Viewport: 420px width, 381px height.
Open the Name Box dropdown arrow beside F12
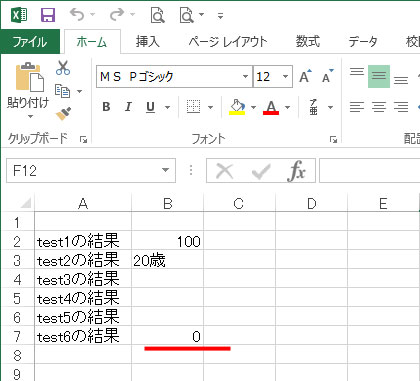(165, 170)
